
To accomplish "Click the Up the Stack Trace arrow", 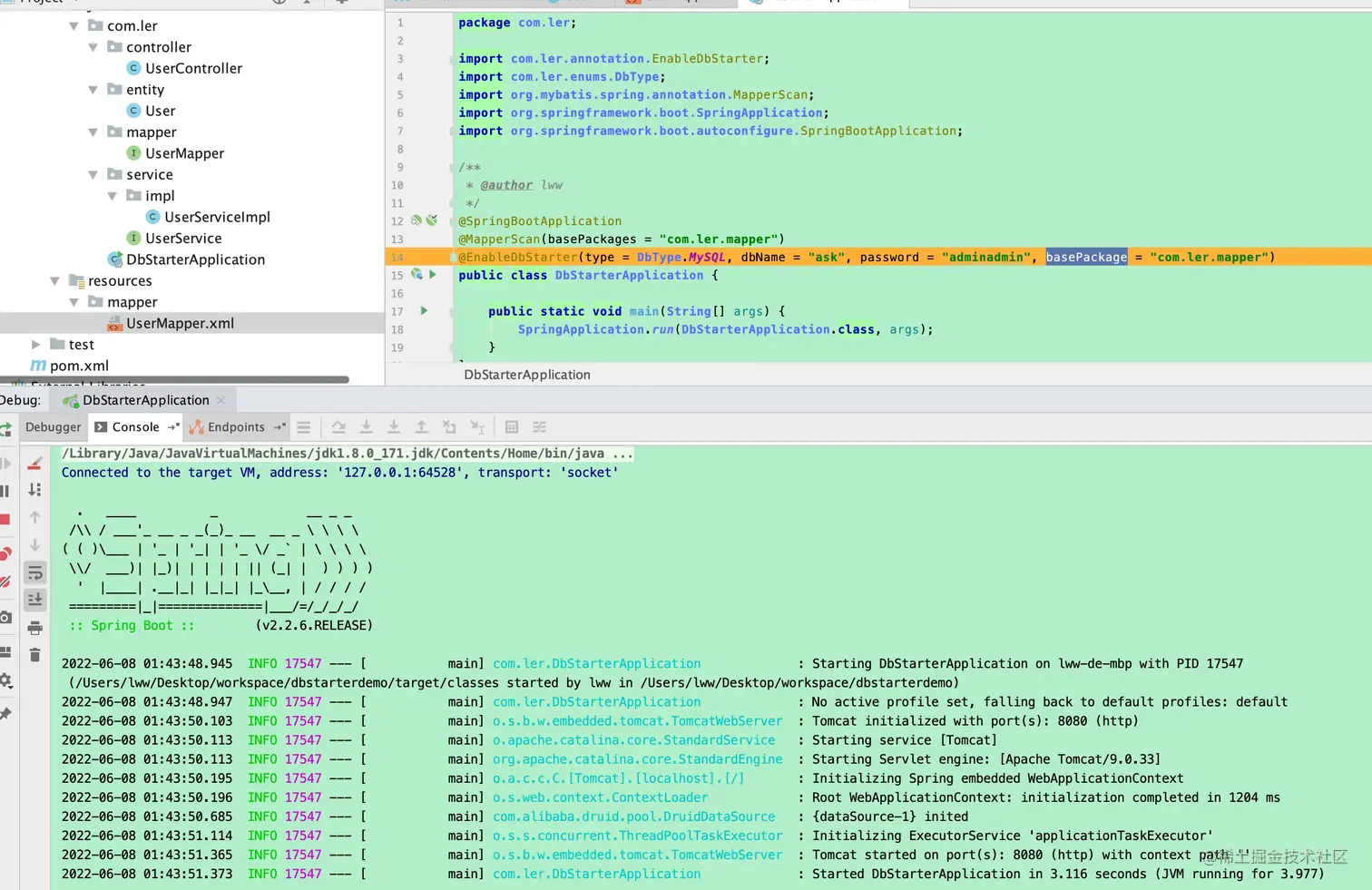I will click(34, 517).
